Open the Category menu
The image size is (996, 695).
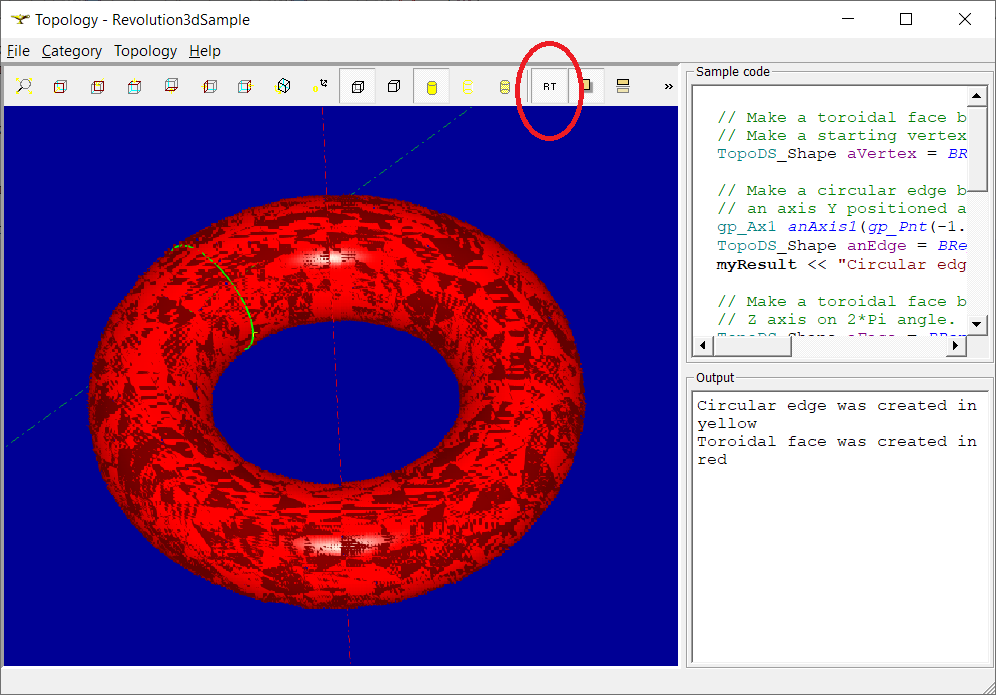coord(71,51)
